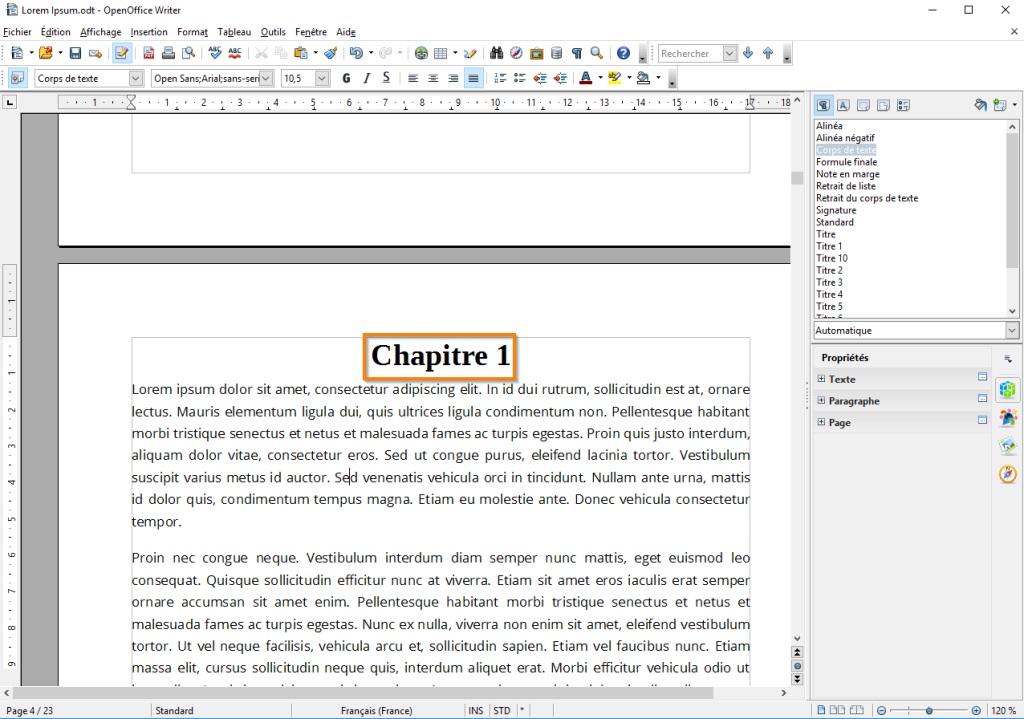Click the spellcheck ABC icon
Image resolution: width=1024 pixels, height=719 pixels.
point(215,53)
